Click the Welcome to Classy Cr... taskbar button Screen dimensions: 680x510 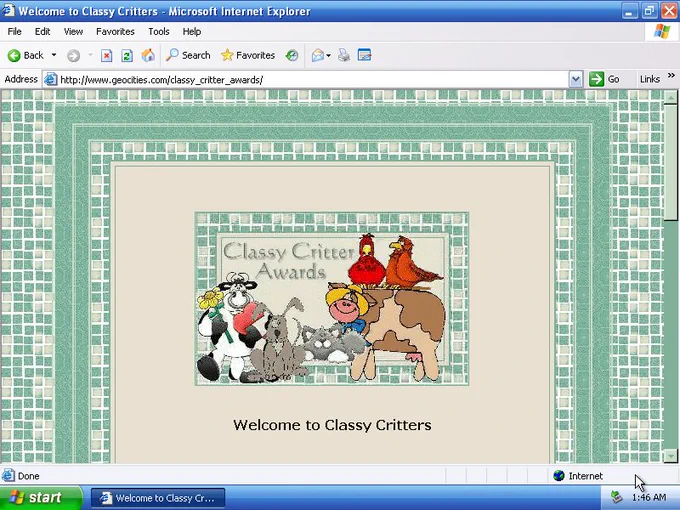(x=158, y=498)
